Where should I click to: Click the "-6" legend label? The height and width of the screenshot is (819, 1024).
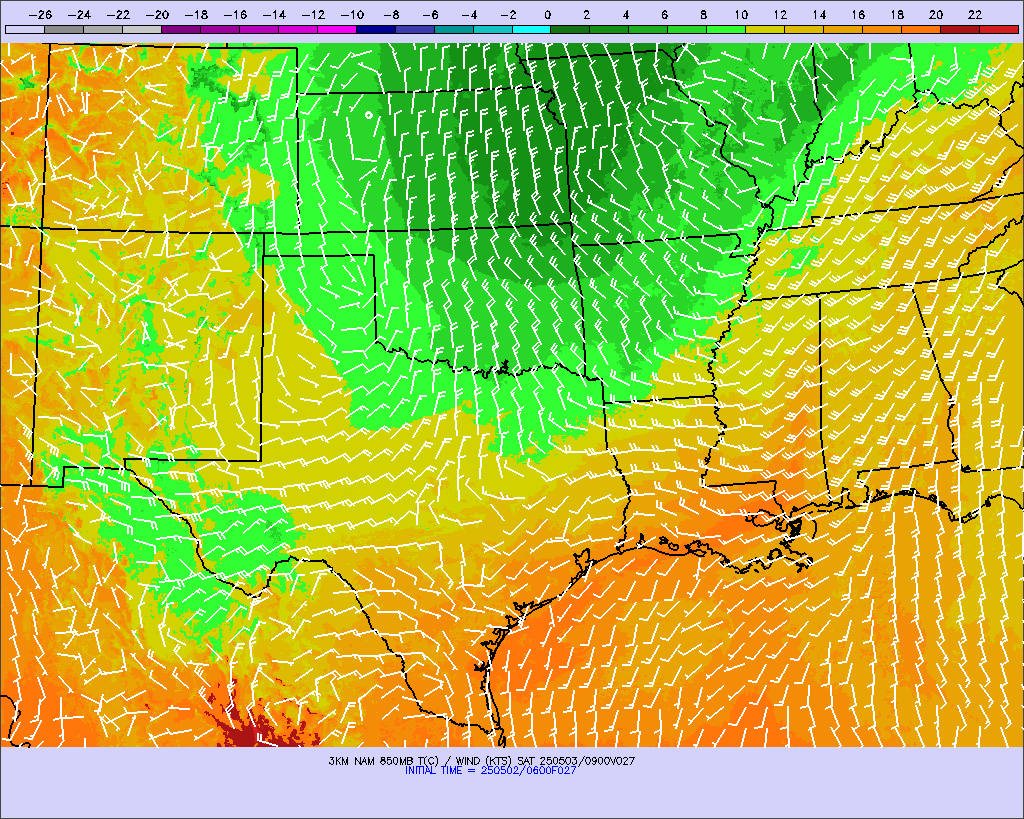click(430, 14)
